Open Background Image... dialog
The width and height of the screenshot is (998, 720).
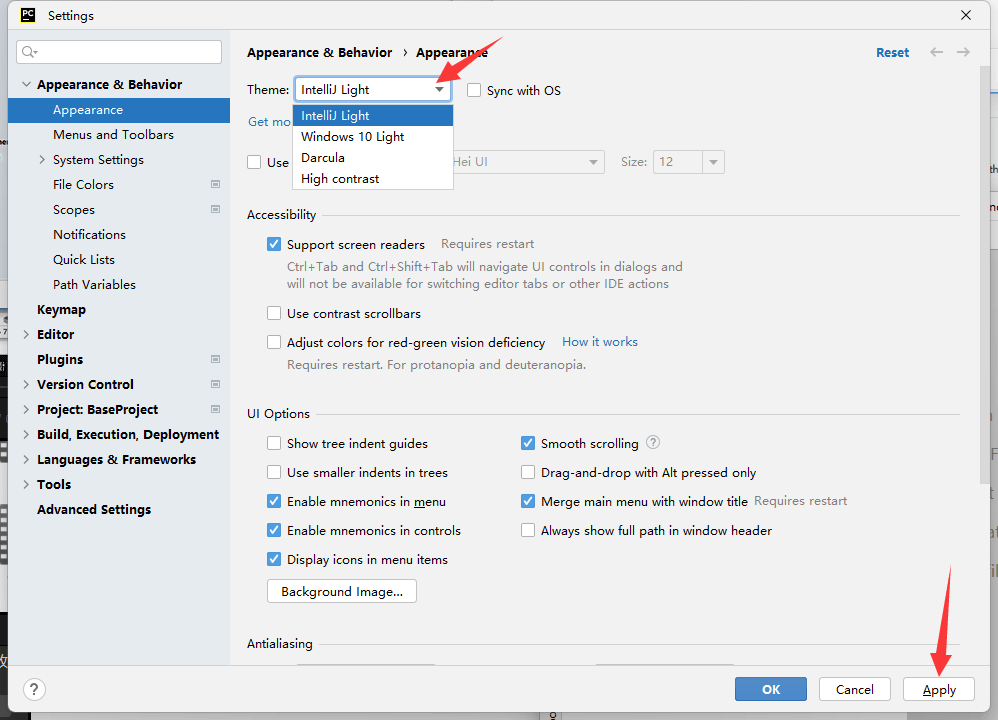coord(342,591)
